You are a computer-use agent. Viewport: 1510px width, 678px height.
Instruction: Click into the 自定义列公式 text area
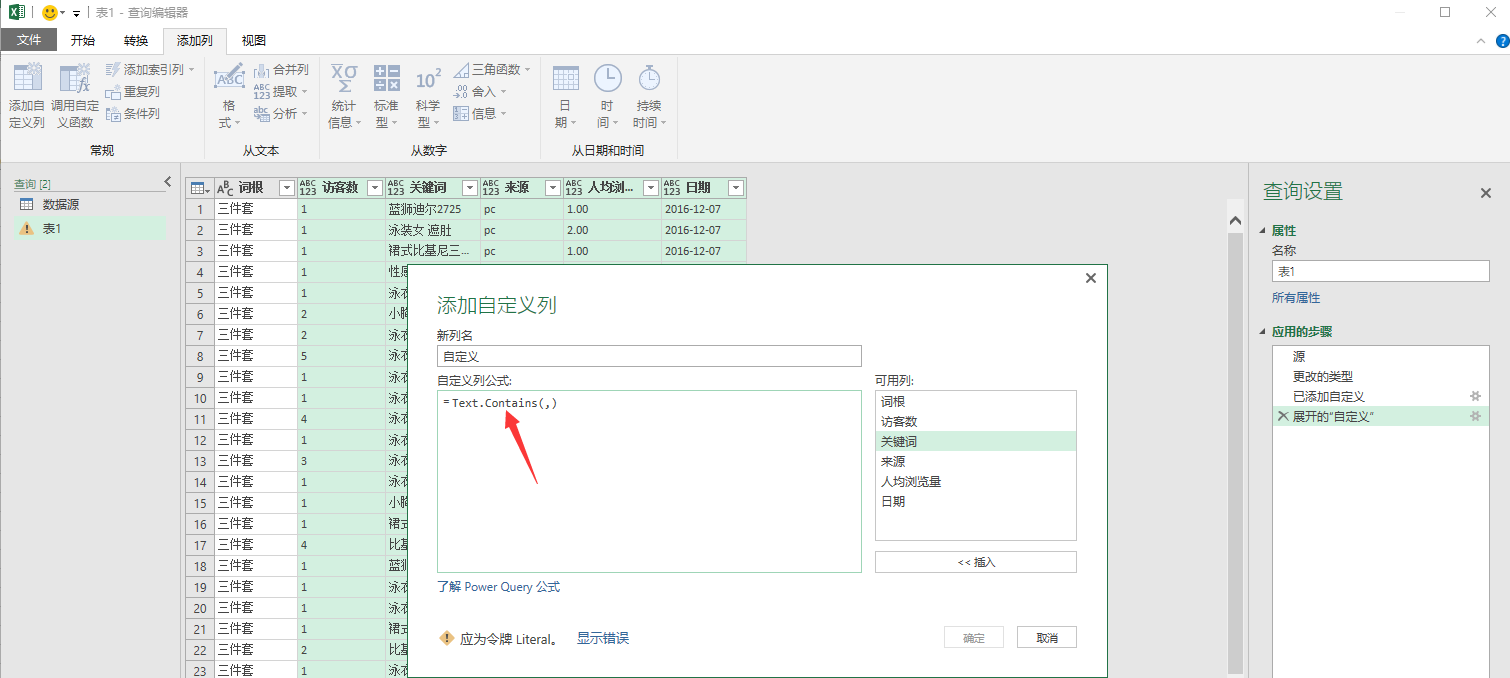649,481
